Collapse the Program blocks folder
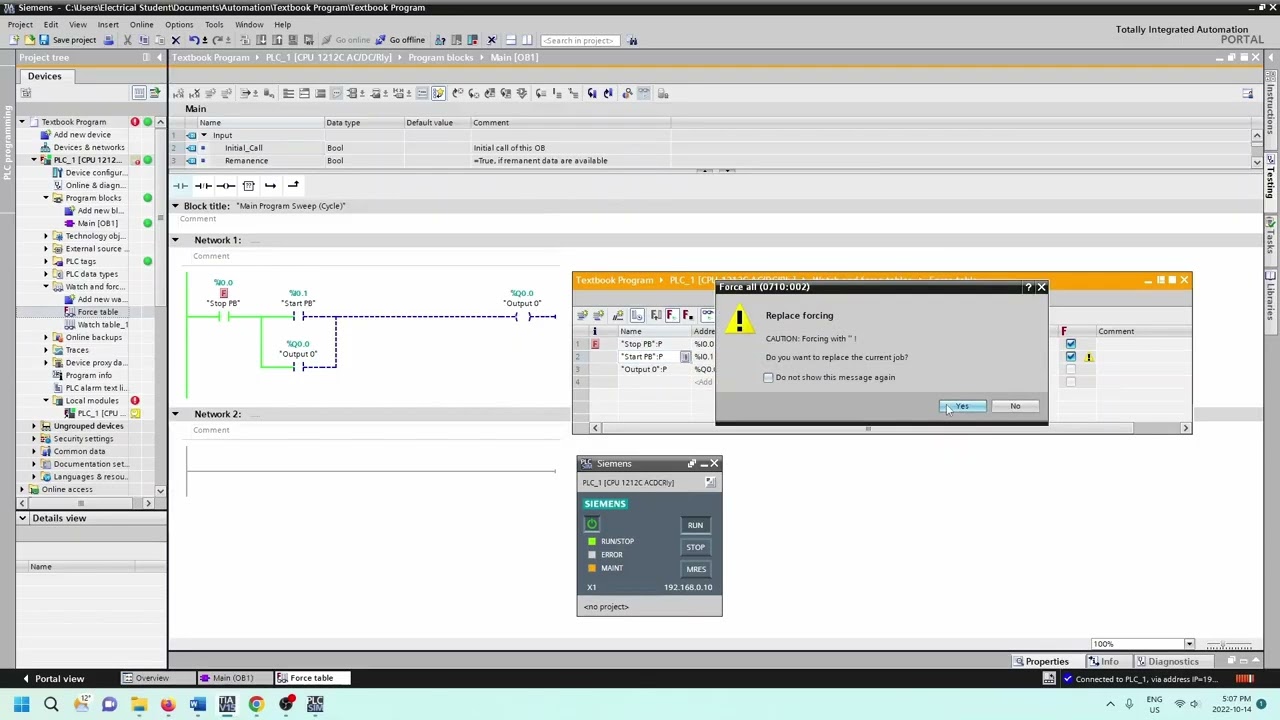 click(x=45, y=198)
